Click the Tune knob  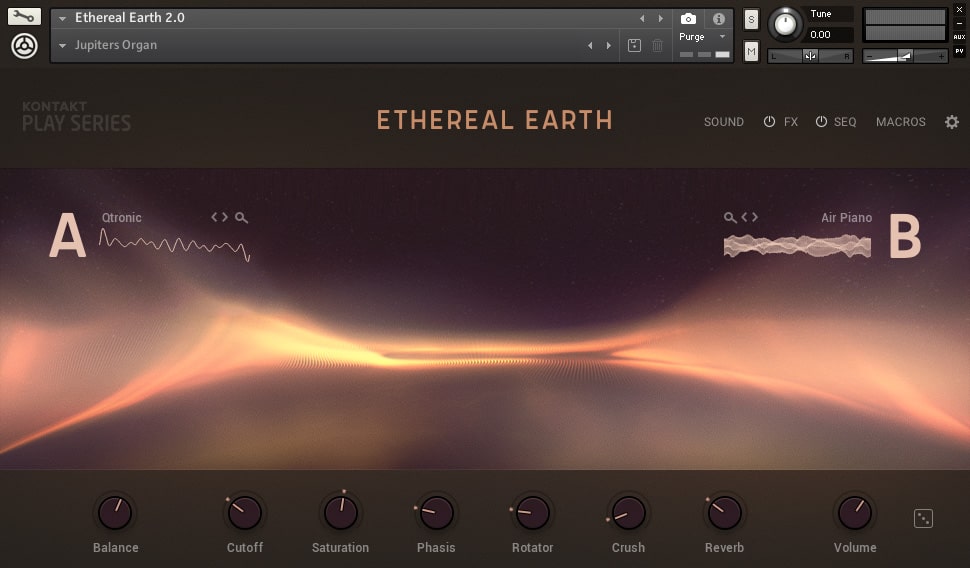(x=786, y=25)
